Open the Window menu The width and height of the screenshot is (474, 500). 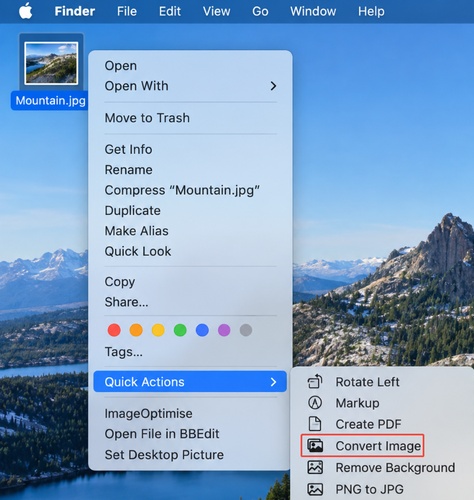point(313,11)
